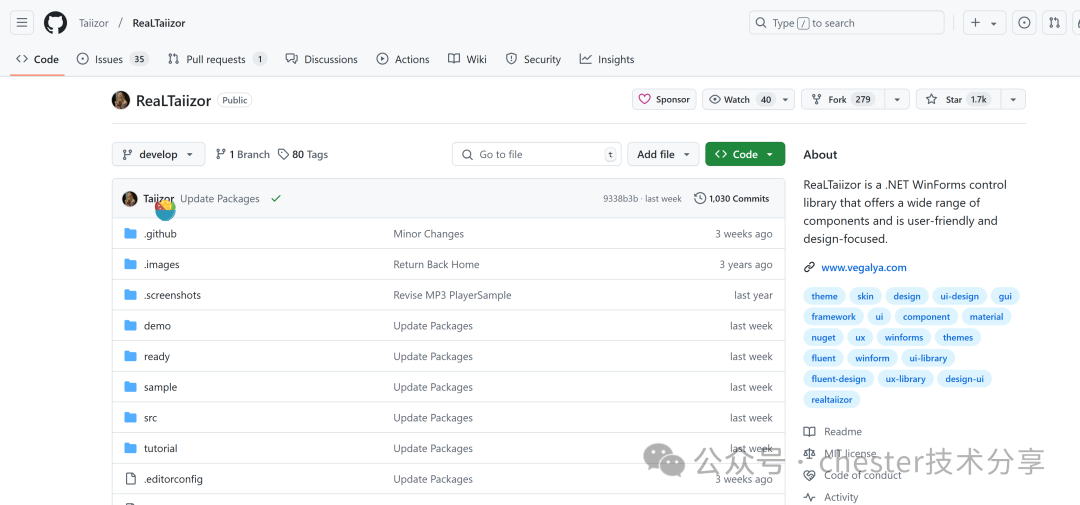
Task: Click the folder icon beside src
Action: point(130,418)
